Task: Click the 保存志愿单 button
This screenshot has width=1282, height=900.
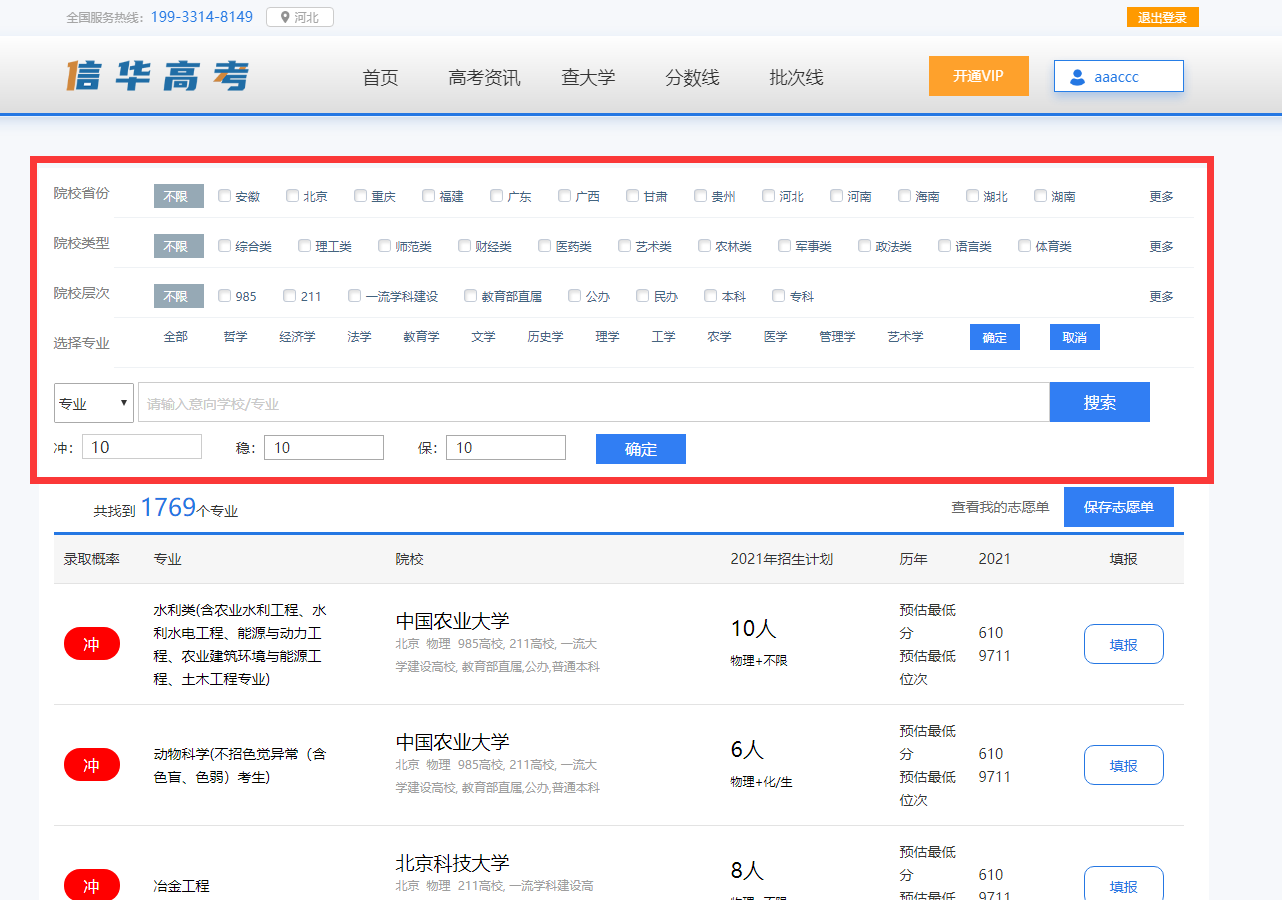Action: point(1119,507)
